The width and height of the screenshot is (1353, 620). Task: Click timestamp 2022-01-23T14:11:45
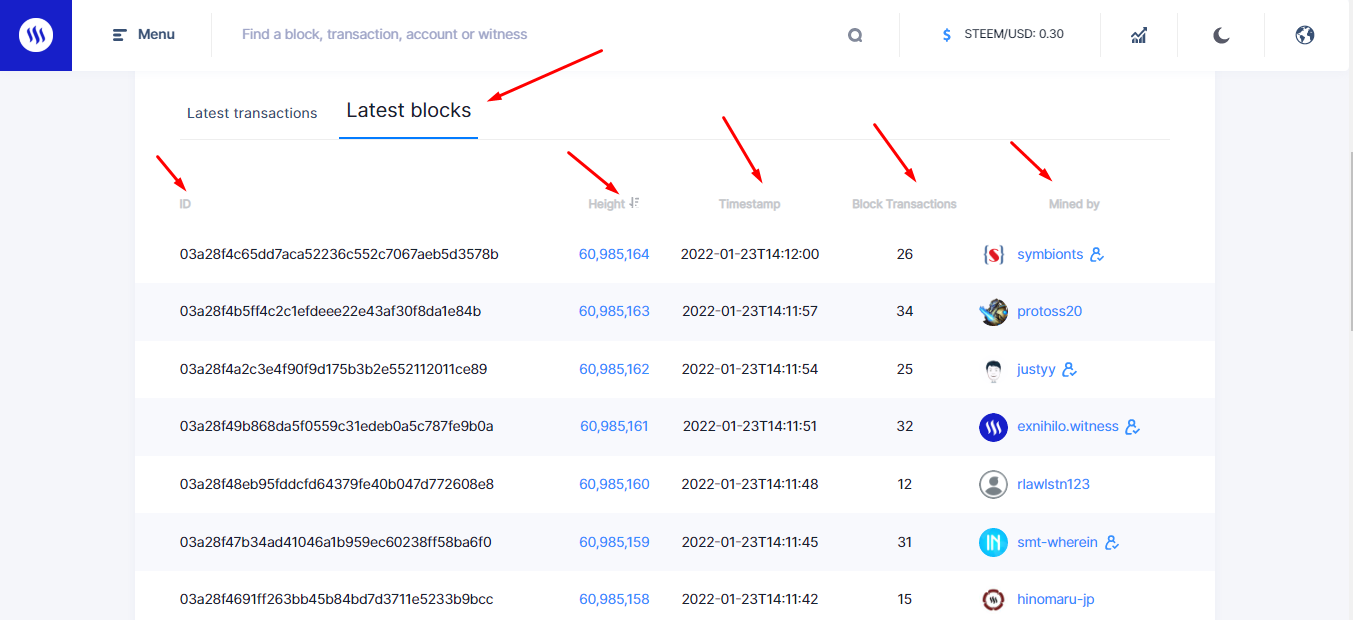point(750,542)
